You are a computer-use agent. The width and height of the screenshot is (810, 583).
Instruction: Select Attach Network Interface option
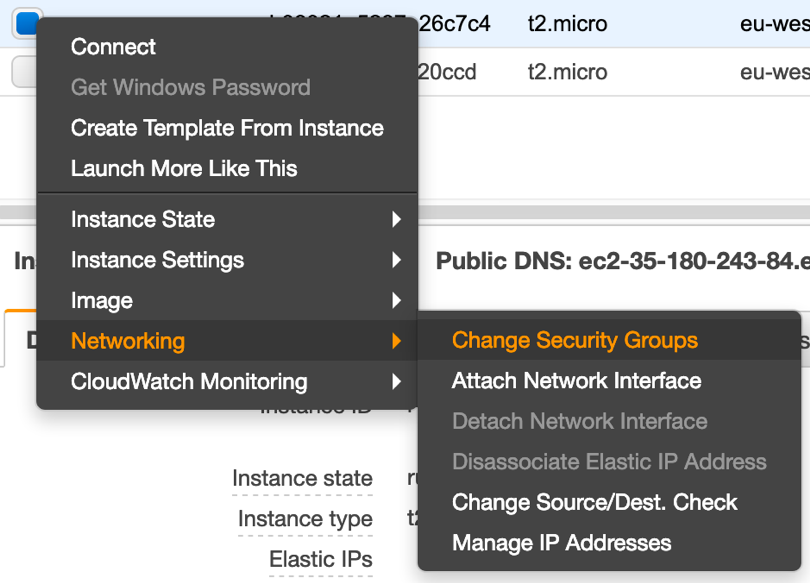click(x=576, y=381)
